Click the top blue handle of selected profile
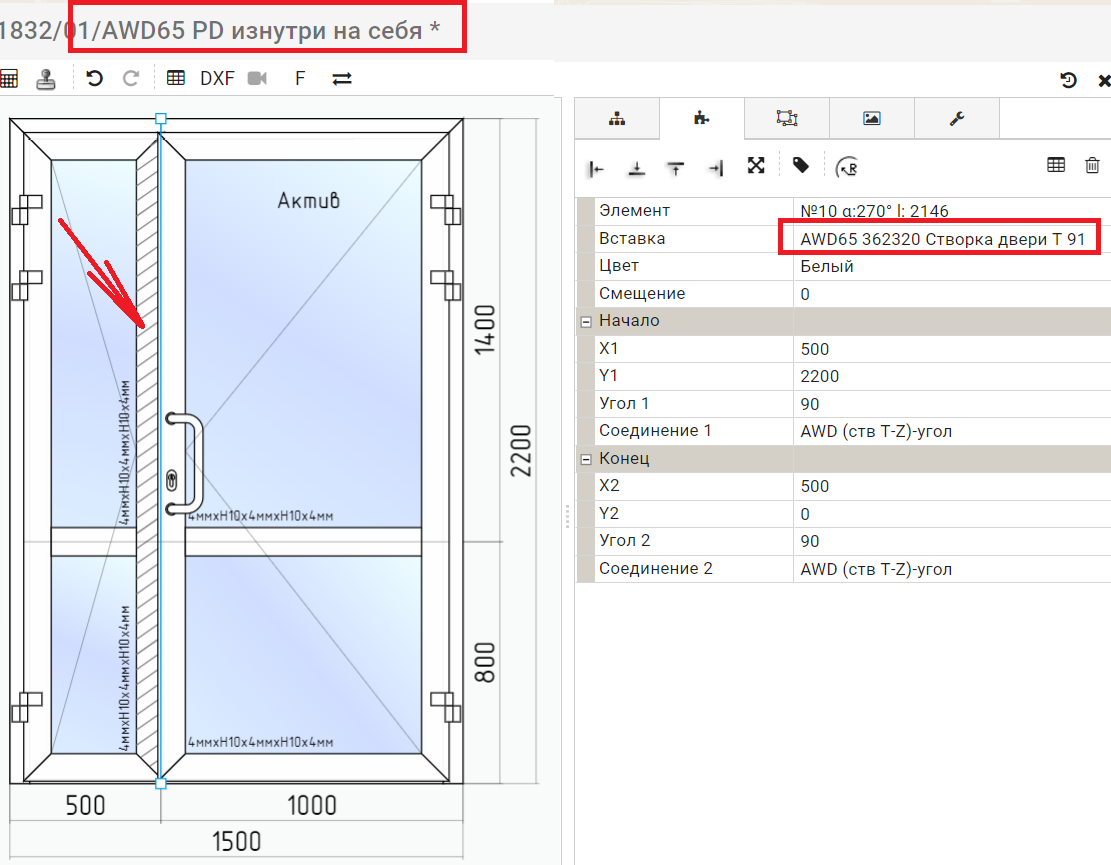Image resolution: width=1111 pixels, height=865 pixels. 161,118
